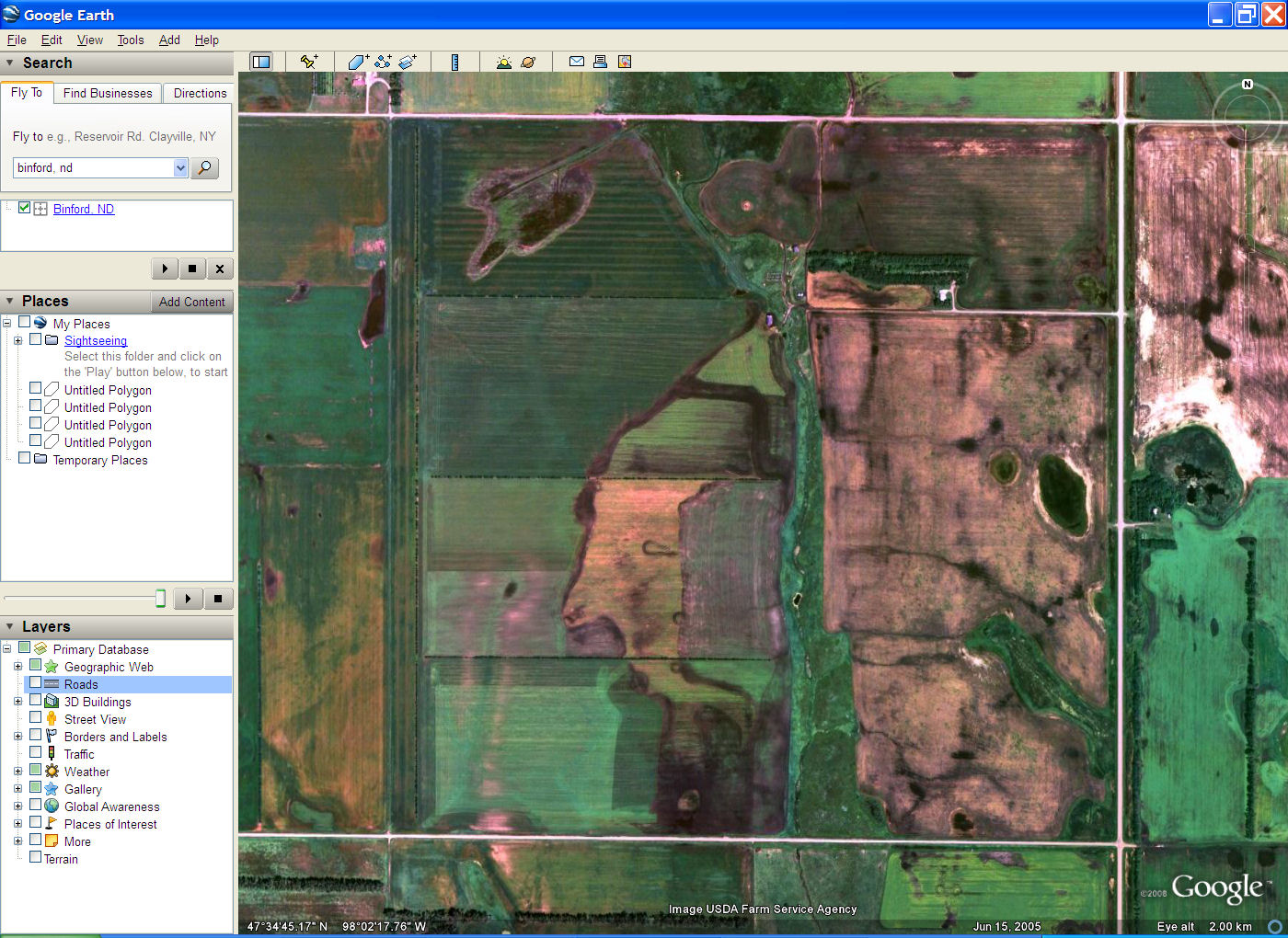Uncheck the Binford, ND result checkbox
Image resolution: width=1288 pixels, height=938 pixels.
pyautogui.click(x=25, y=208)
